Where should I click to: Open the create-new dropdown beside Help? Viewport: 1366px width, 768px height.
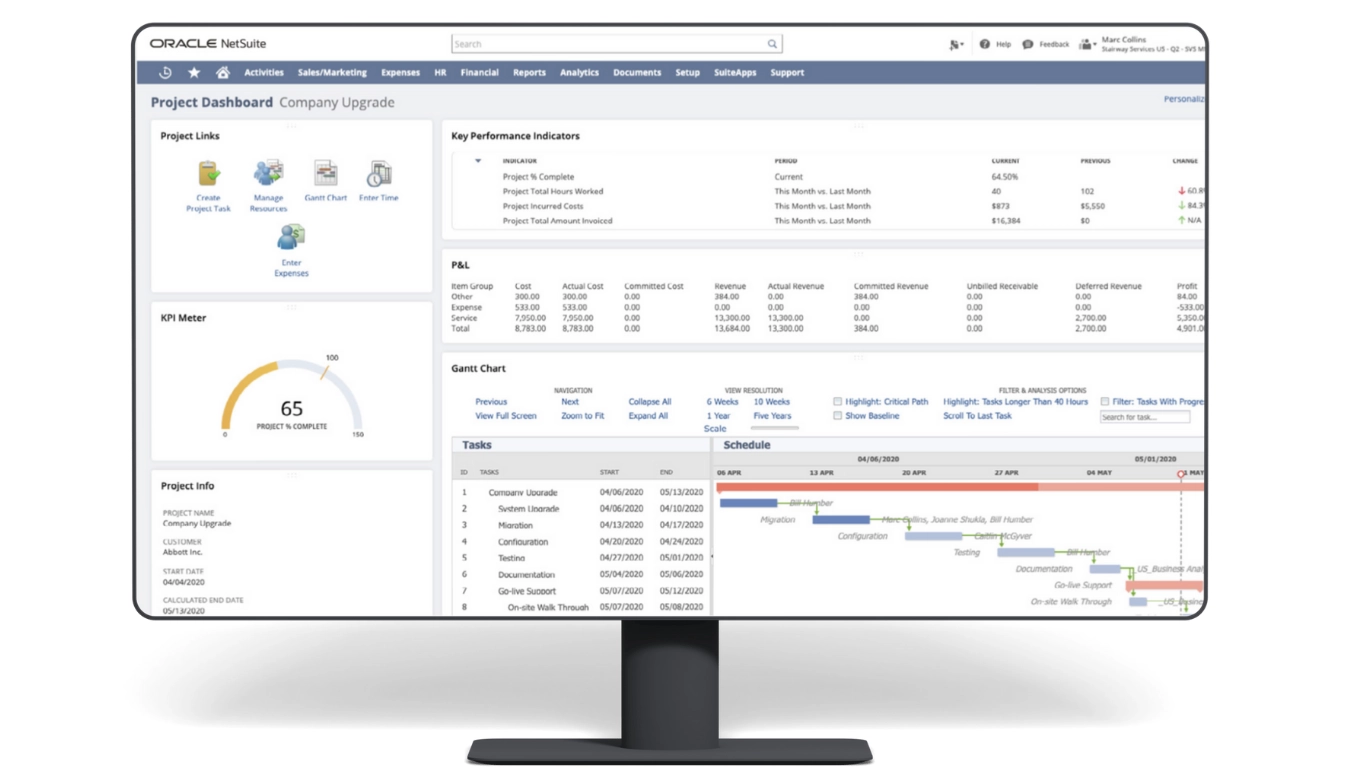(x=956, y=44)
